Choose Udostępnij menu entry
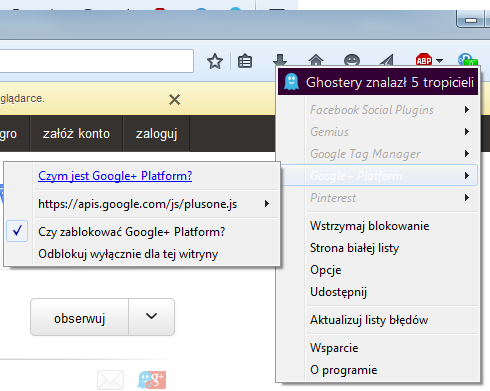 click(x=338, y=292)
